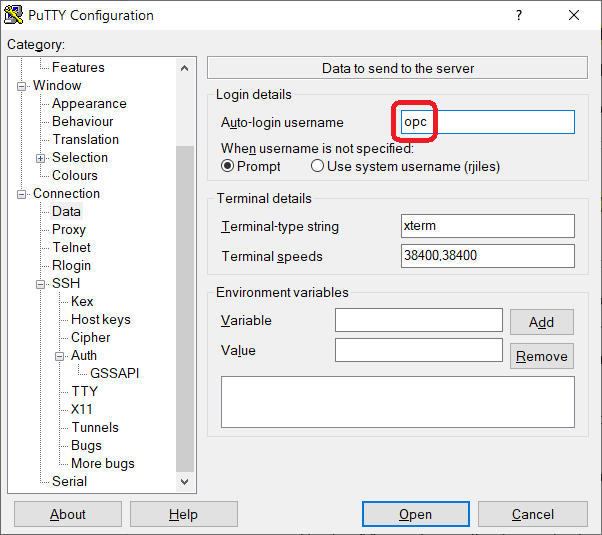Open the Colours category
The height and width of the screenshot is (535, 602).
click(75, 176)
